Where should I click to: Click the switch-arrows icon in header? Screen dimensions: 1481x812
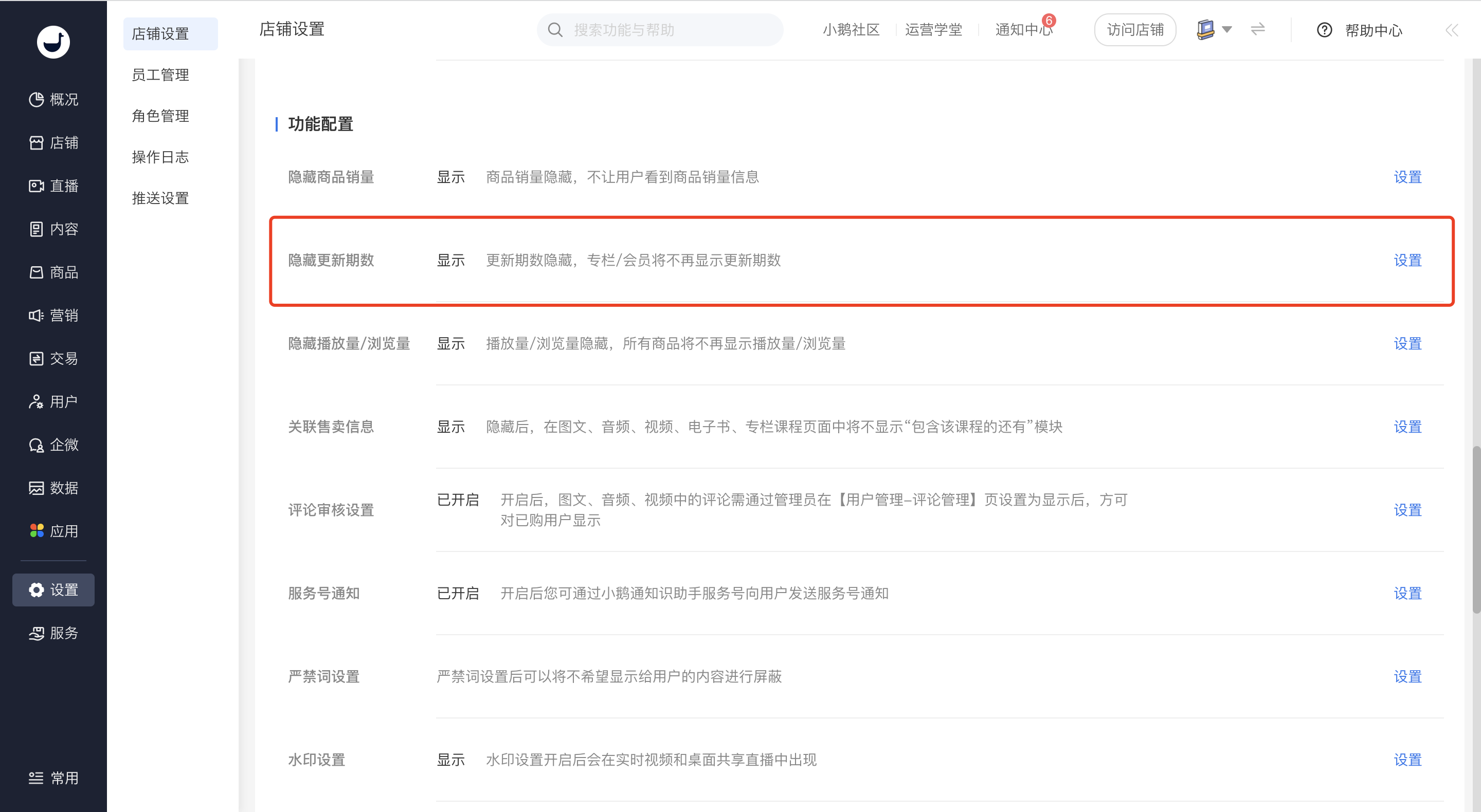click(x=1257, y=29)
